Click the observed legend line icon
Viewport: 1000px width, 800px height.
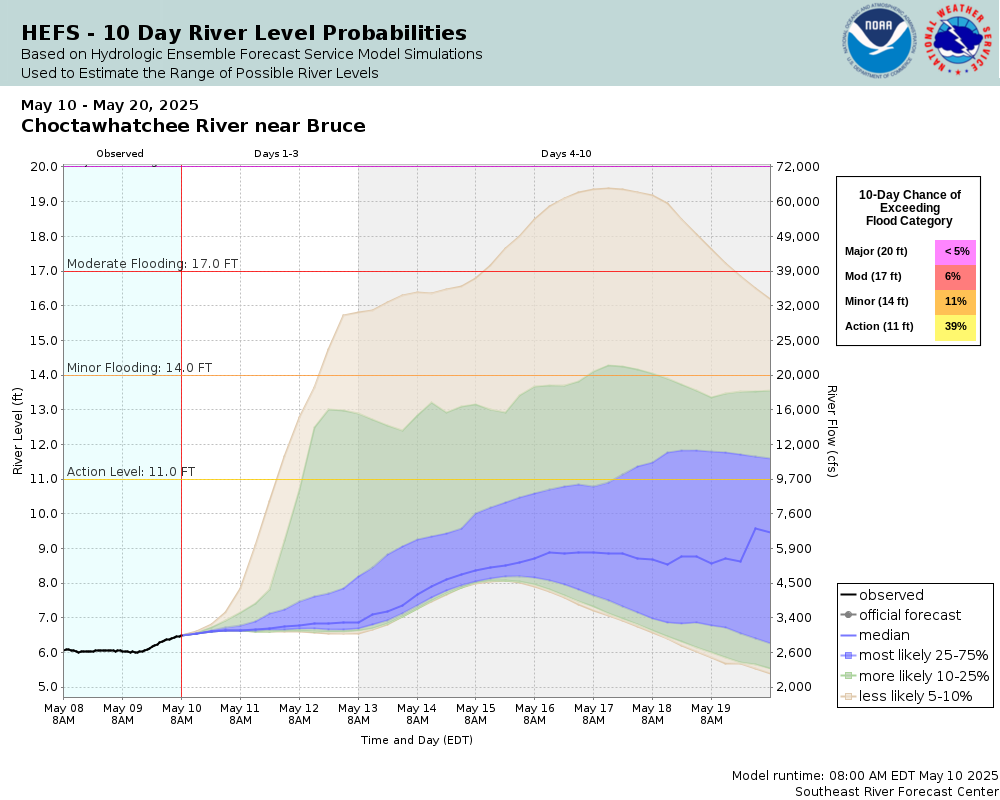tap(848, 595)
